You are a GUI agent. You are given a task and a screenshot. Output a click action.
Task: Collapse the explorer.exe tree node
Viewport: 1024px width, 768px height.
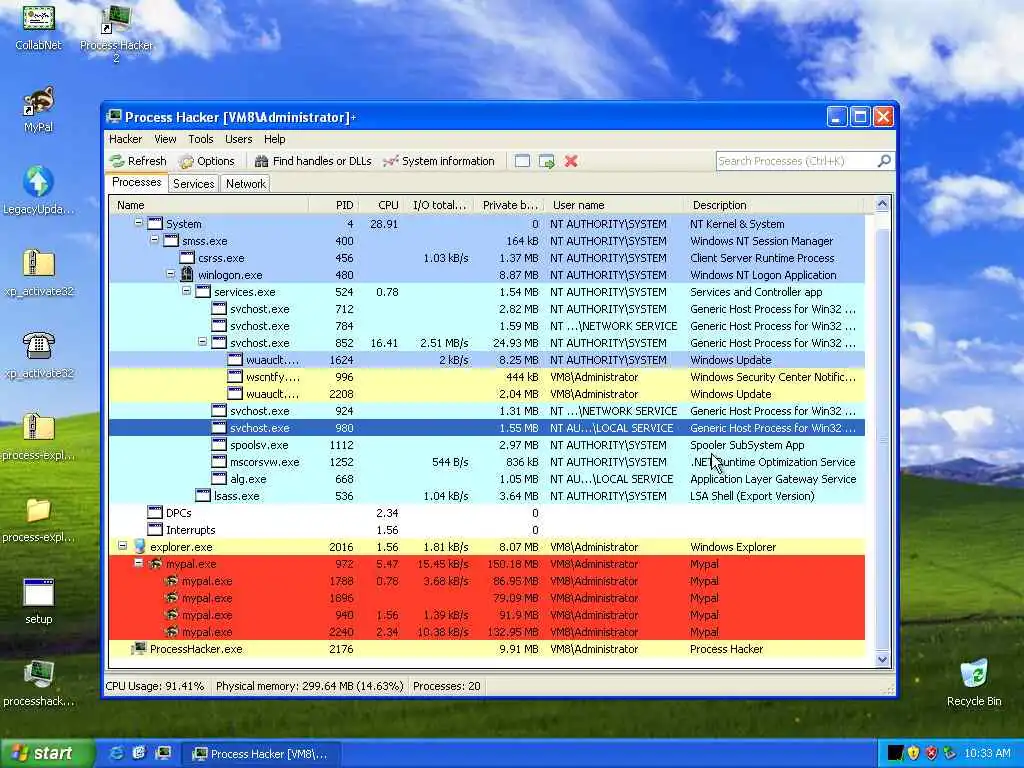(x=122, y=546)
